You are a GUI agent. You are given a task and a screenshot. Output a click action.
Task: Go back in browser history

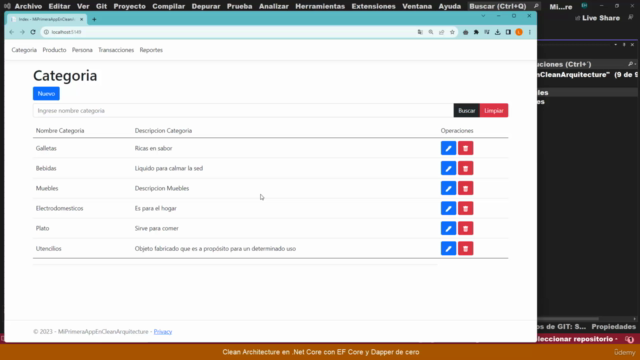click(x=11, y=32)
